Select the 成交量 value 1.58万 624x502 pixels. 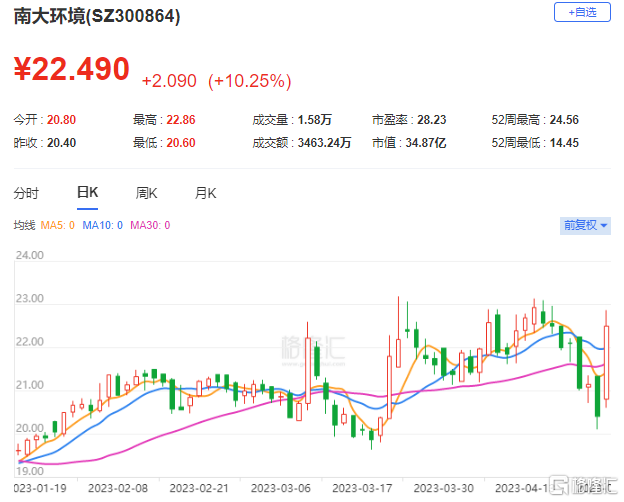click(x=314, y=120)
